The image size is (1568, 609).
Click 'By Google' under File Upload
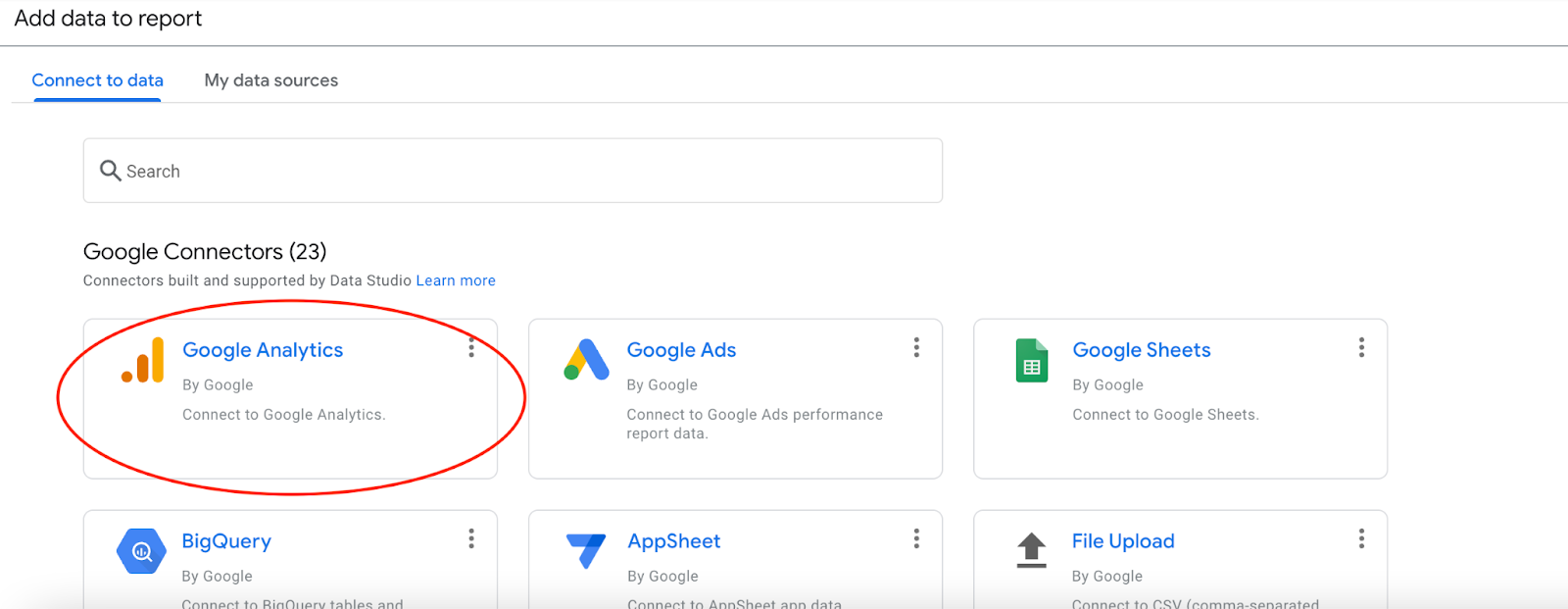pyautogui.click(x=1107, y=577)
